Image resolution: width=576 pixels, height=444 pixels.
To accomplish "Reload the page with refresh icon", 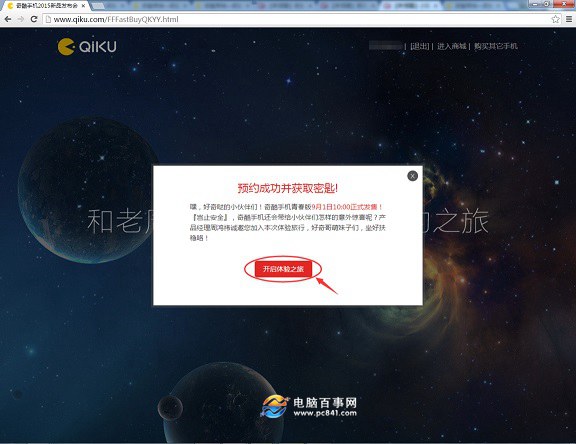I will point(34,19).
